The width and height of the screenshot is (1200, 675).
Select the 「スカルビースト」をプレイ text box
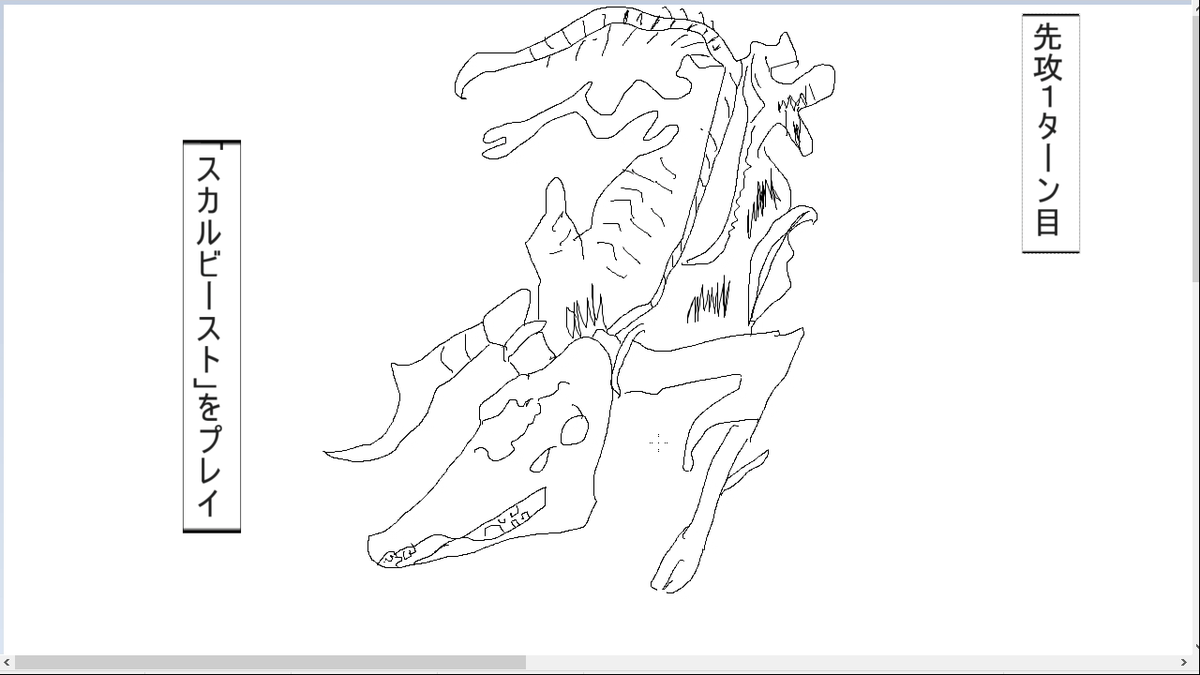pyautogui.click(x=212, y=336)
